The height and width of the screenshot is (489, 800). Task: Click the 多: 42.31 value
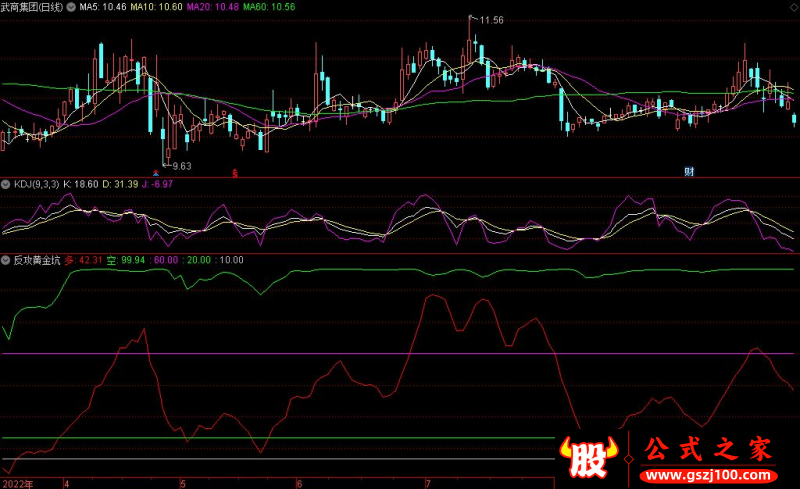[83, 260]
